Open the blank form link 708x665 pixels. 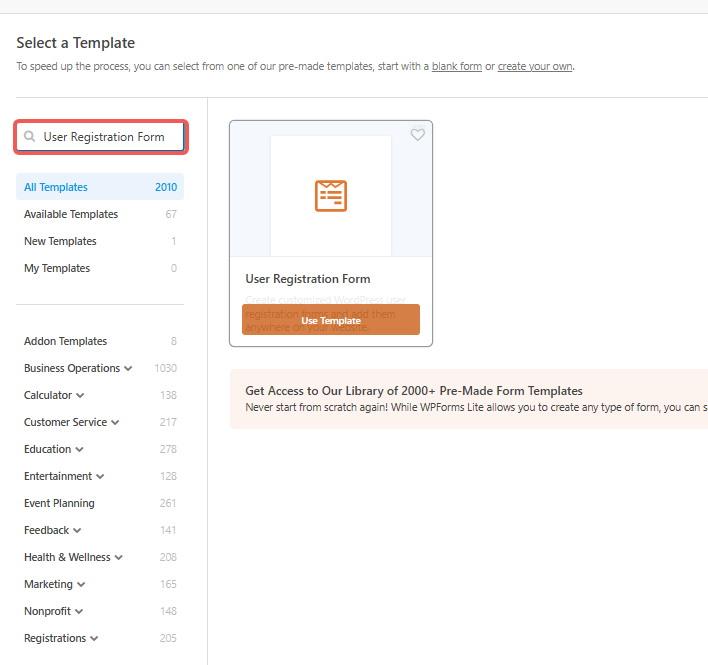pos(456,66)
